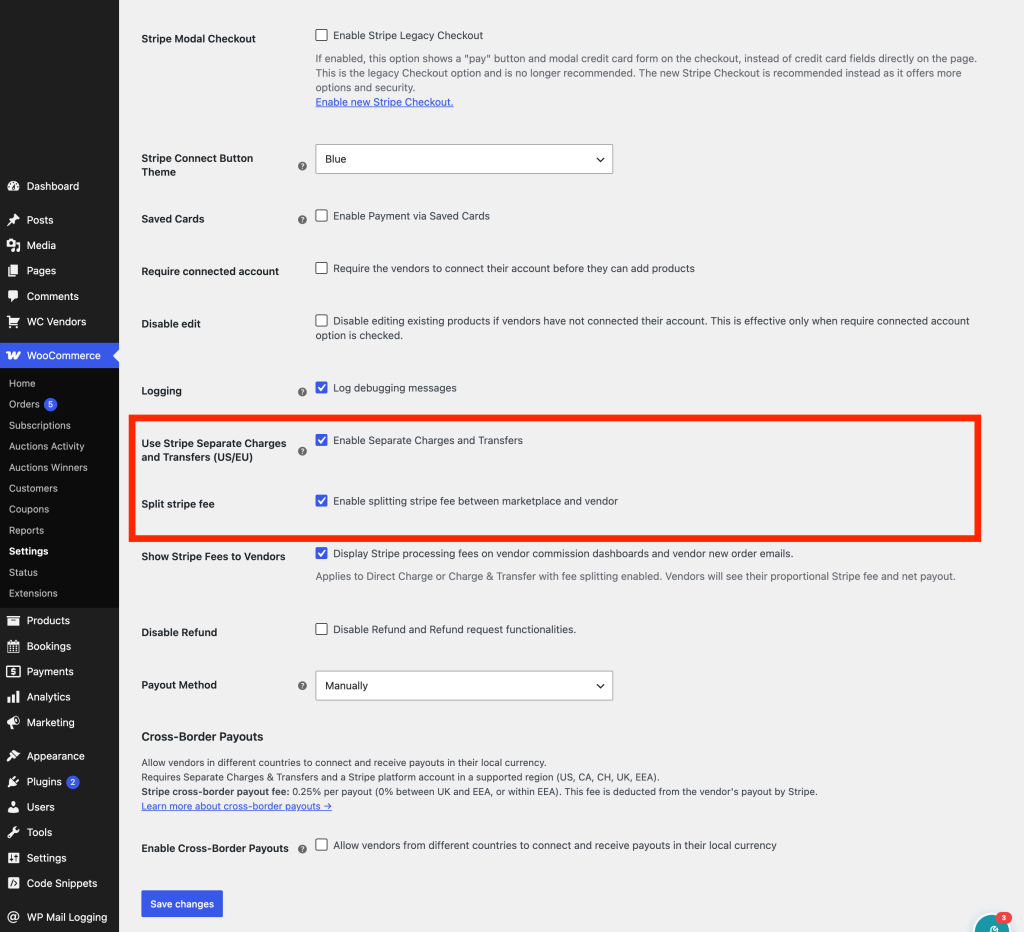Image resolution: width=1024 pixels, height=932 pixels.
Task: Click the WP Mail Logging at-sign icon
Action: [x=13, y=917]
